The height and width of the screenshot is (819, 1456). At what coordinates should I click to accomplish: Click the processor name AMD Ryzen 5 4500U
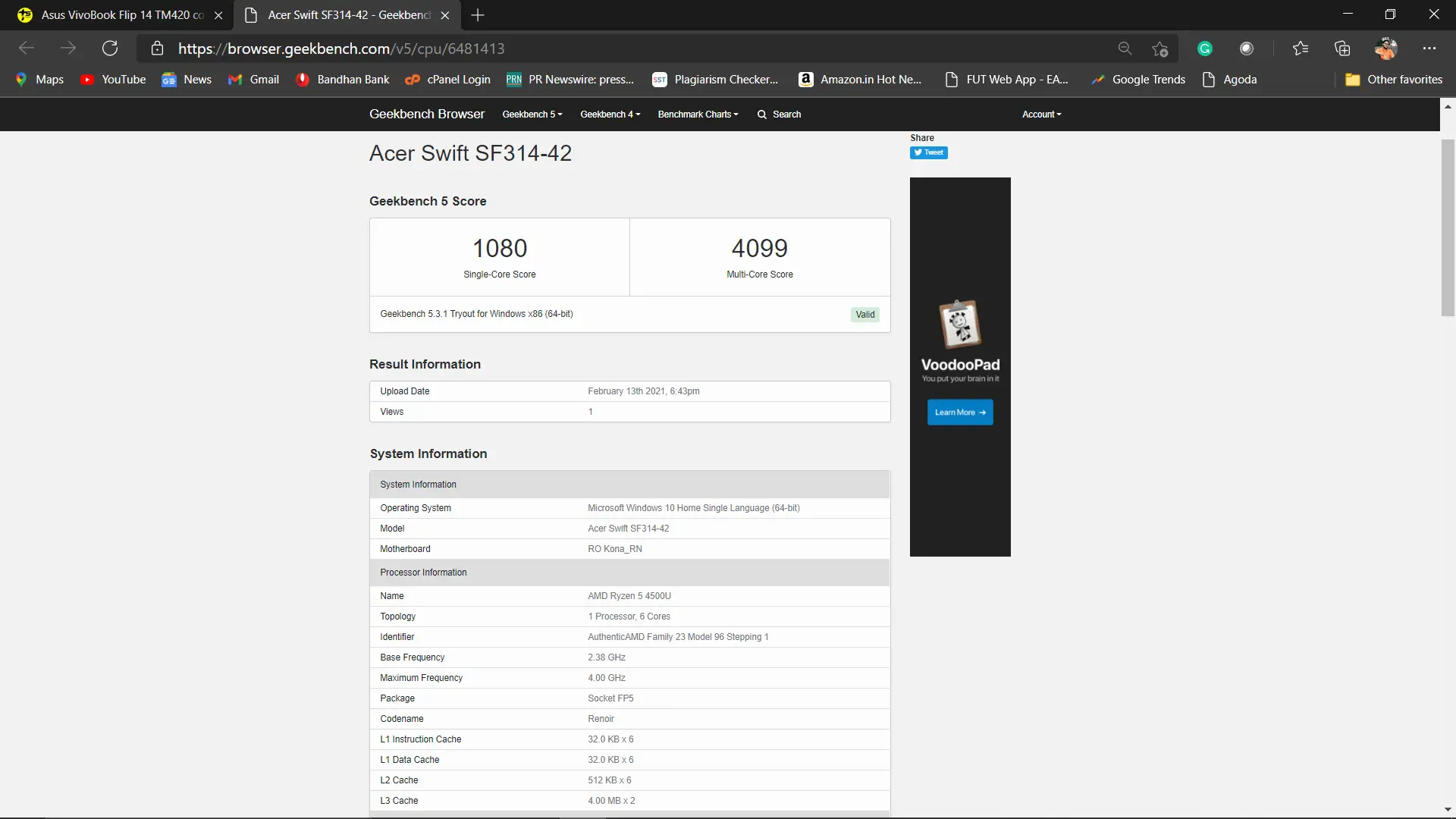(629, 596)
